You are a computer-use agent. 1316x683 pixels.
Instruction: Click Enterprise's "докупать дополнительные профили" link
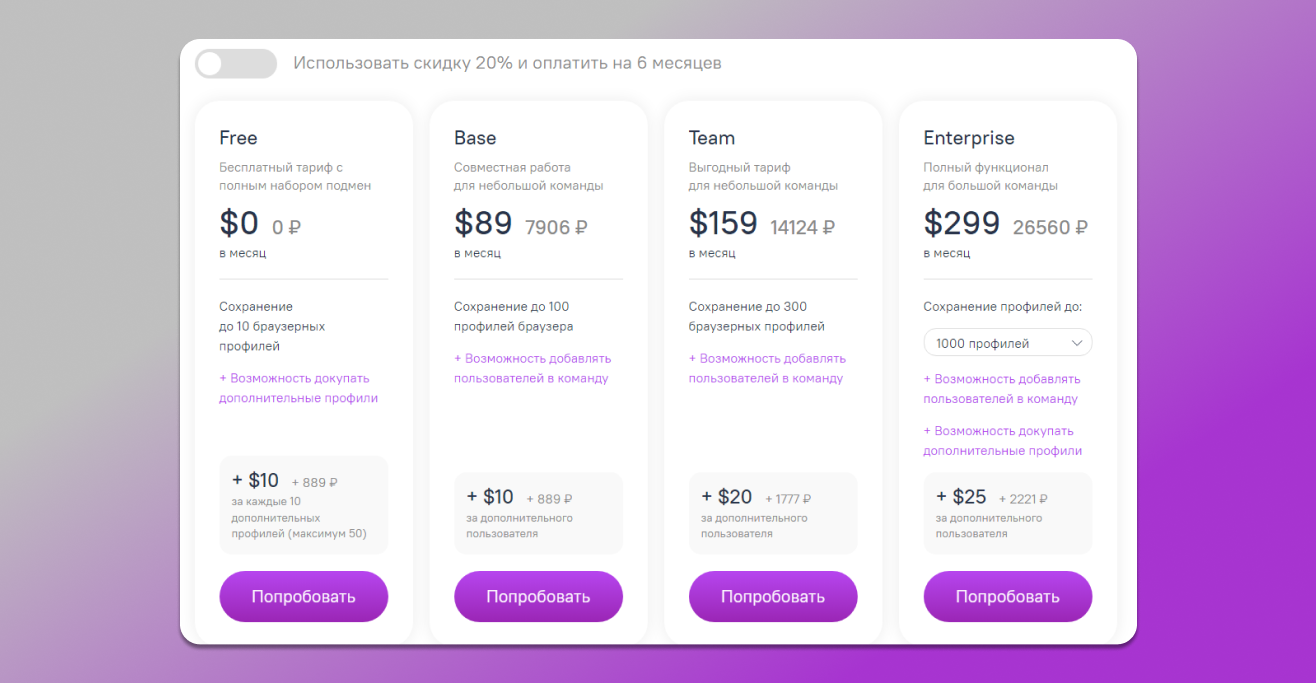coord(1001,441)
